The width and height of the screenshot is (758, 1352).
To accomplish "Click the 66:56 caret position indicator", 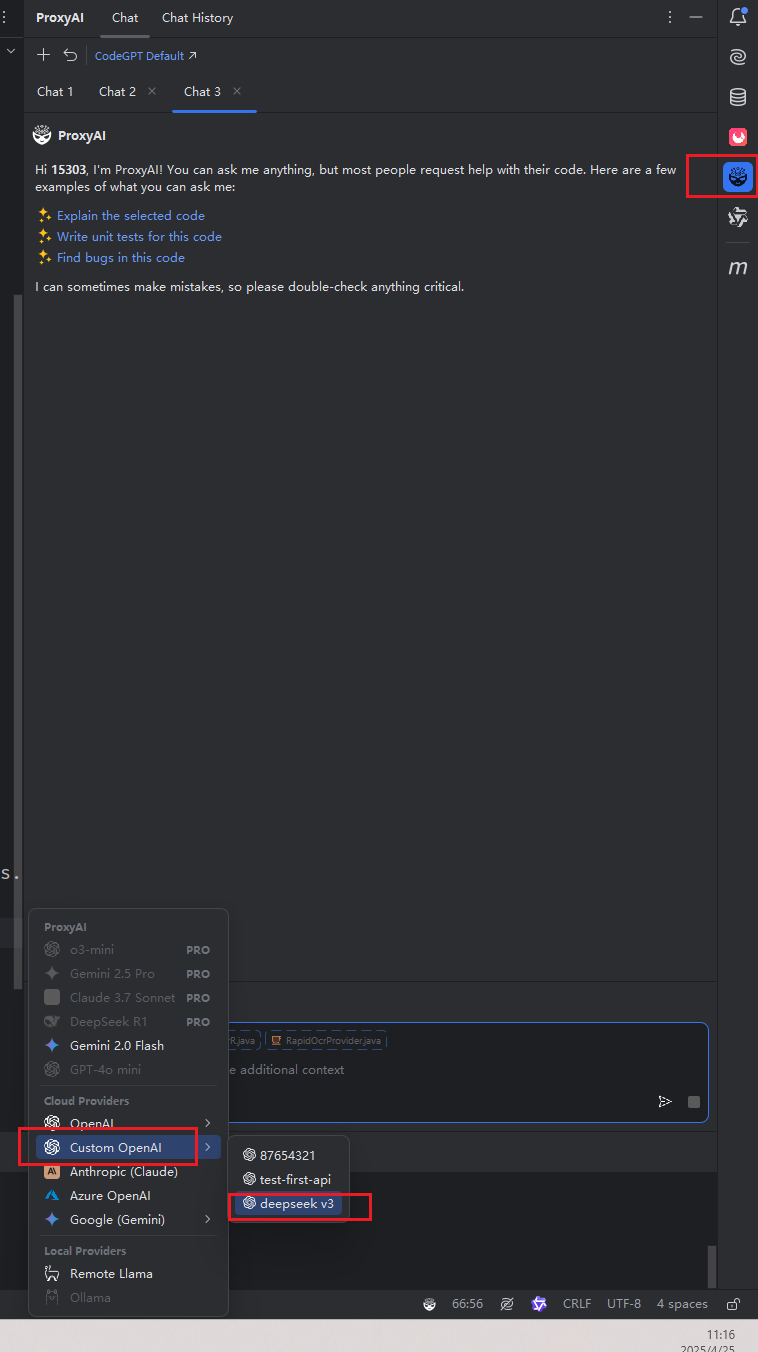I will point(467,1304).
